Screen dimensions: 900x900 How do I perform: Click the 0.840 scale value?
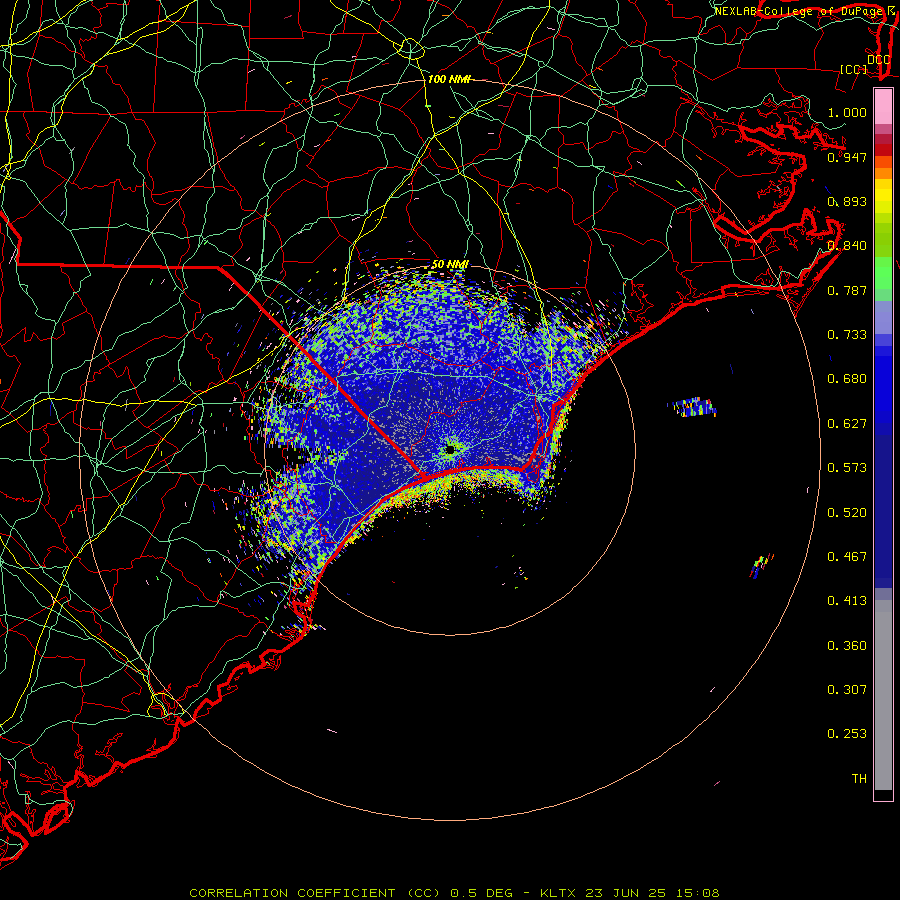847,246
